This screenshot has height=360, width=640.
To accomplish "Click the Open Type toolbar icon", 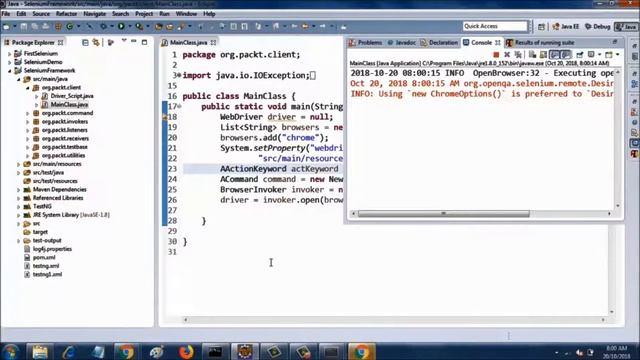I will 159,27.
